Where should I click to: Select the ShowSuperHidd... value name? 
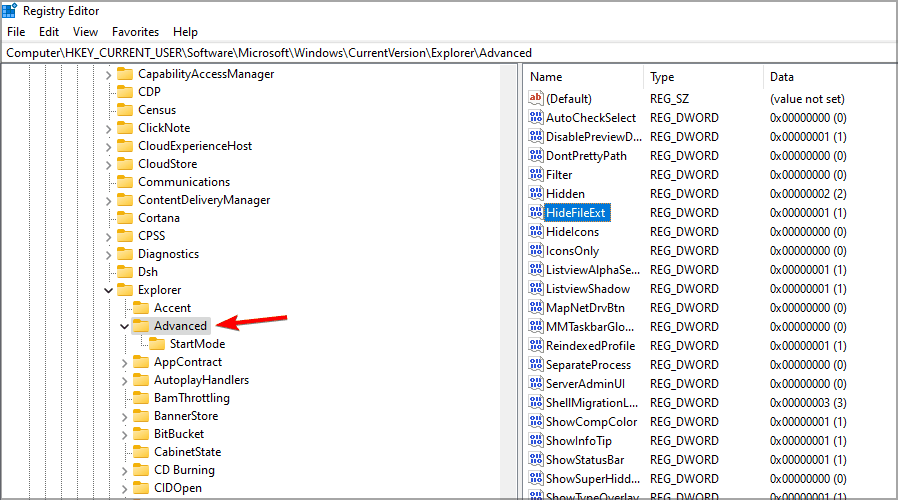point(593,478)
